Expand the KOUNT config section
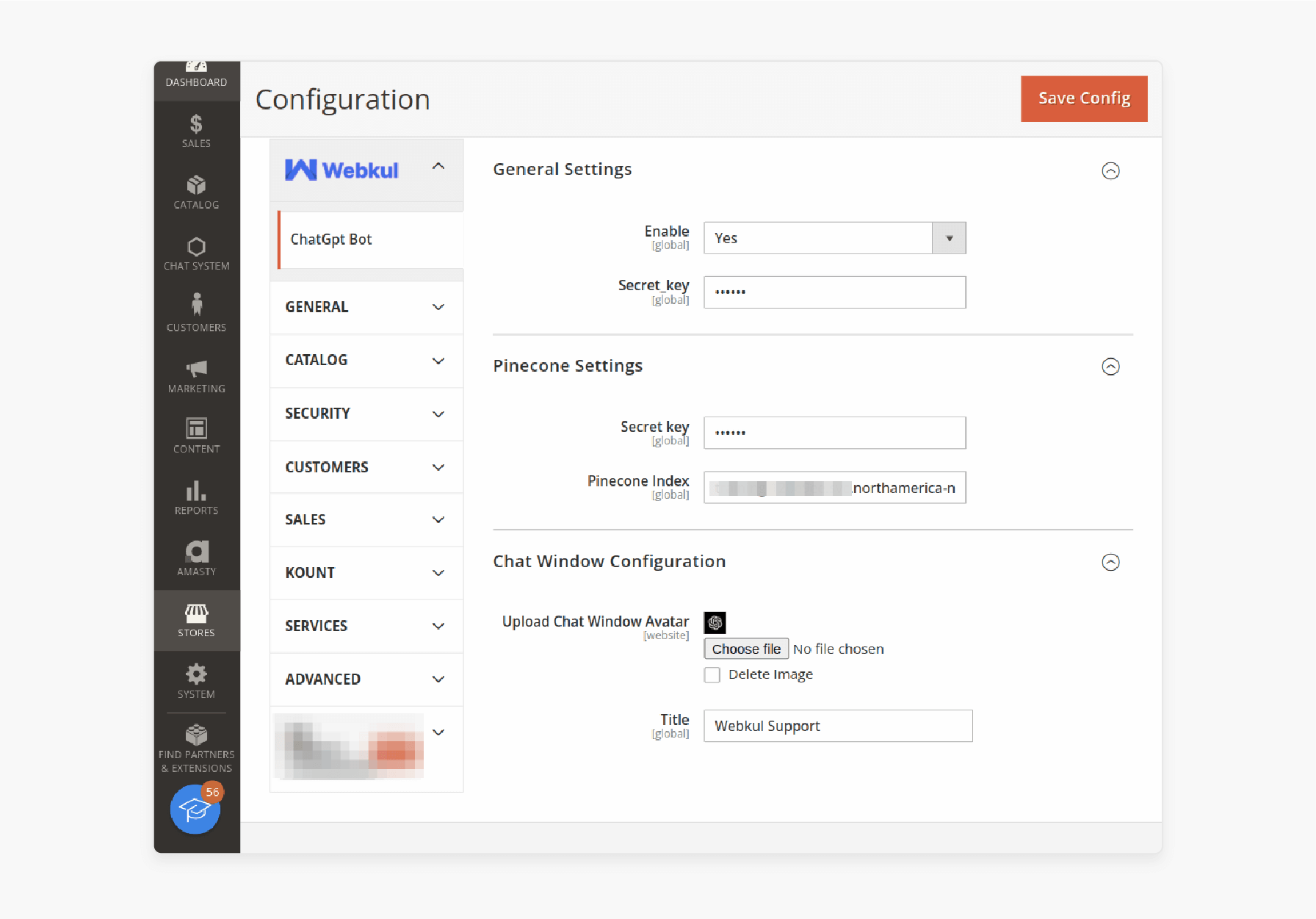Screen dimensions: 1316x919 [366, 573]
